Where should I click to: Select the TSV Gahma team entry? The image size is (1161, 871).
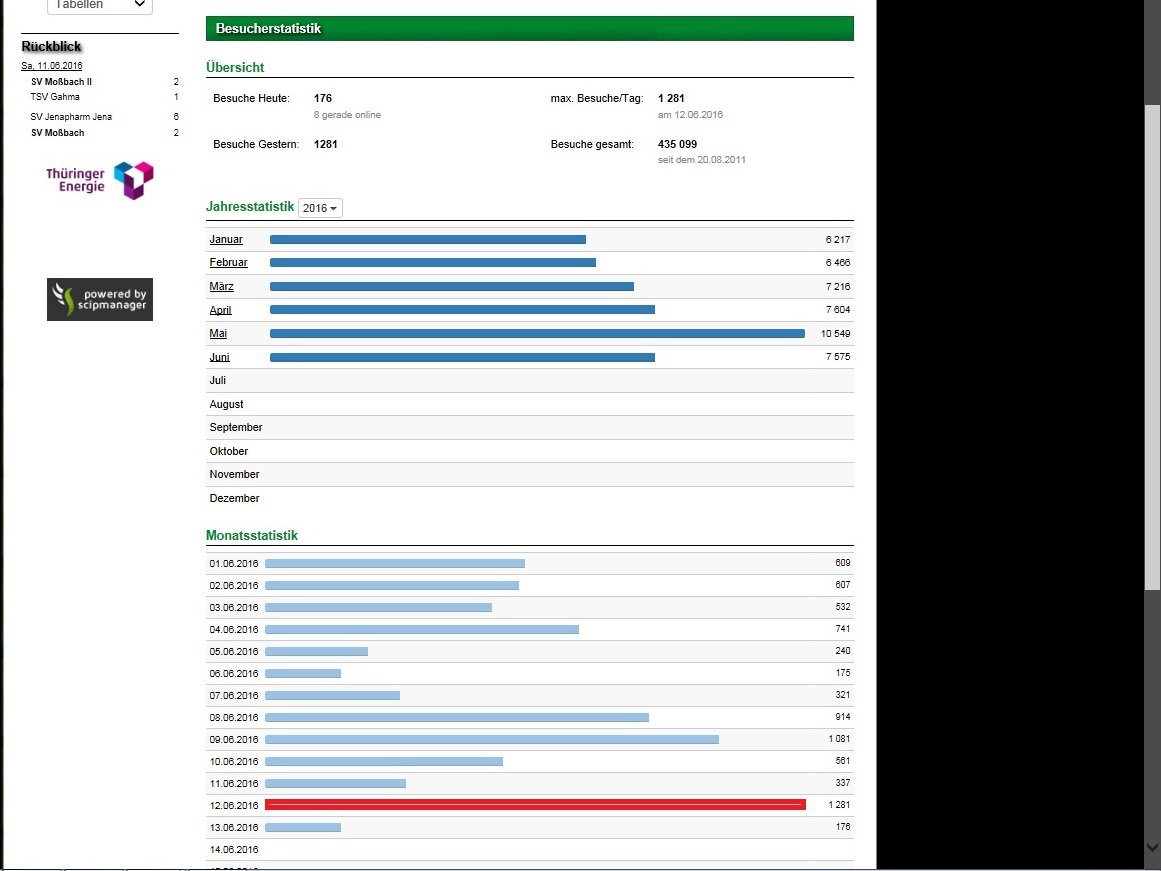pos(55,97)
